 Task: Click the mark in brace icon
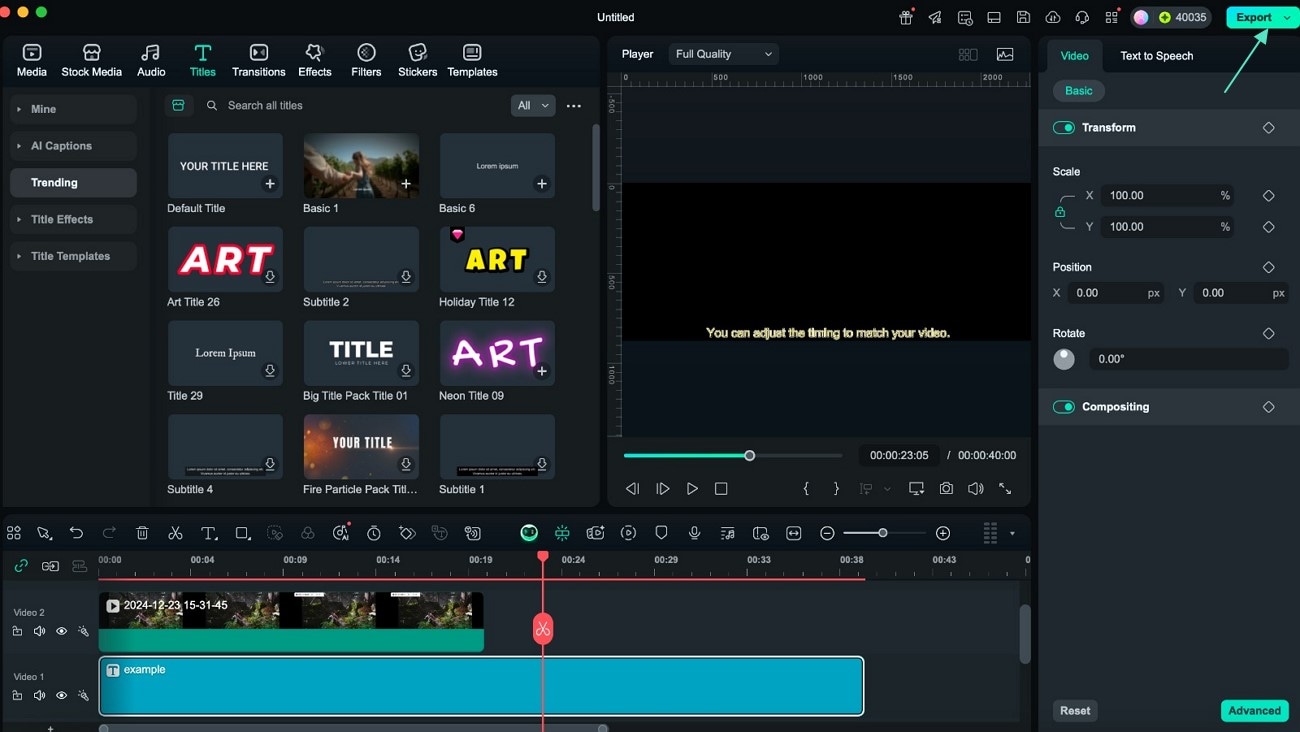point(806,489)
